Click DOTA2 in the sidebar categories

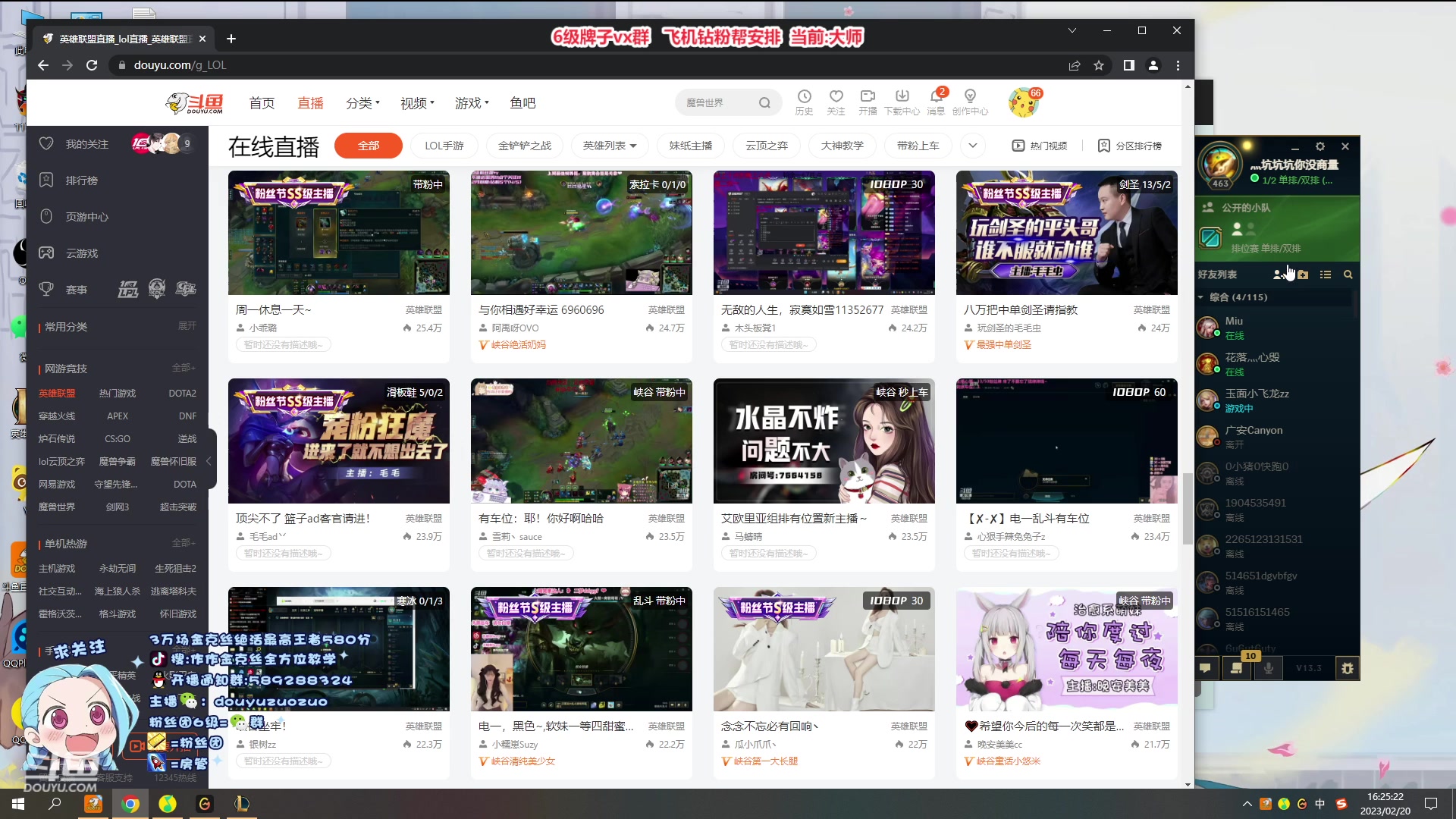point(182,394)
